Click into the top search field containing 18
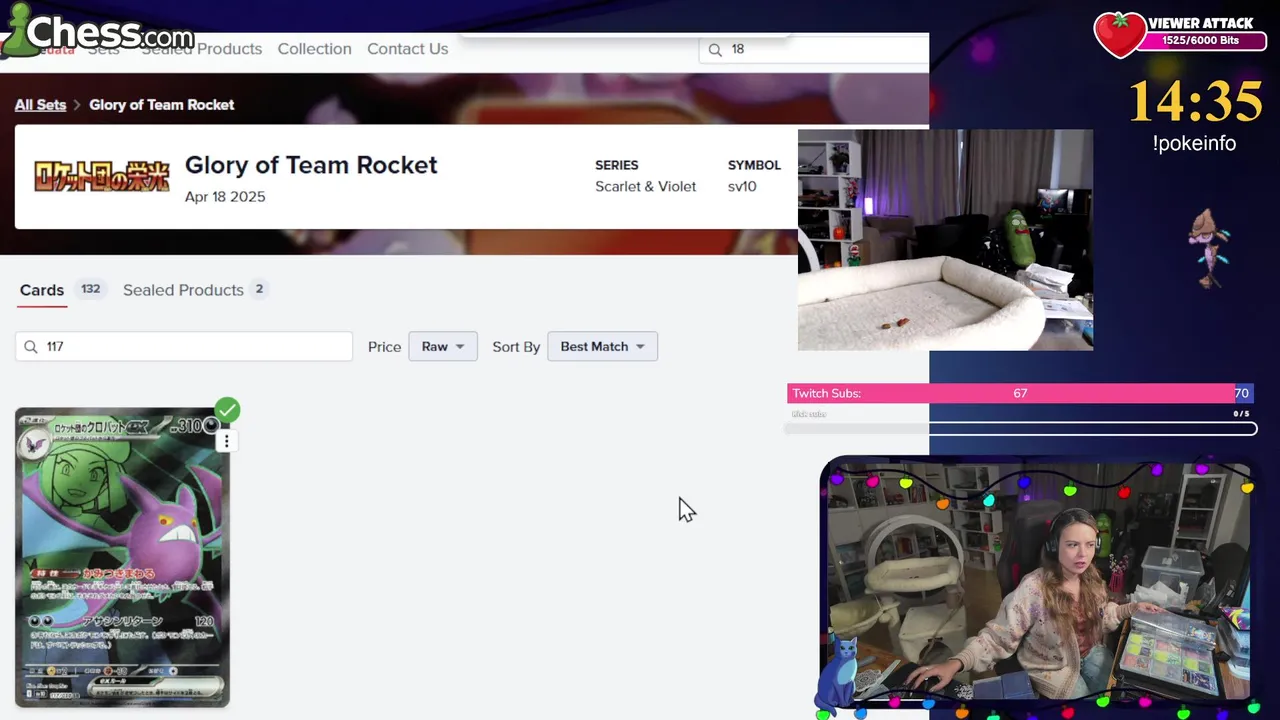Screen dimensions: 1280x720 coord(814,49)
